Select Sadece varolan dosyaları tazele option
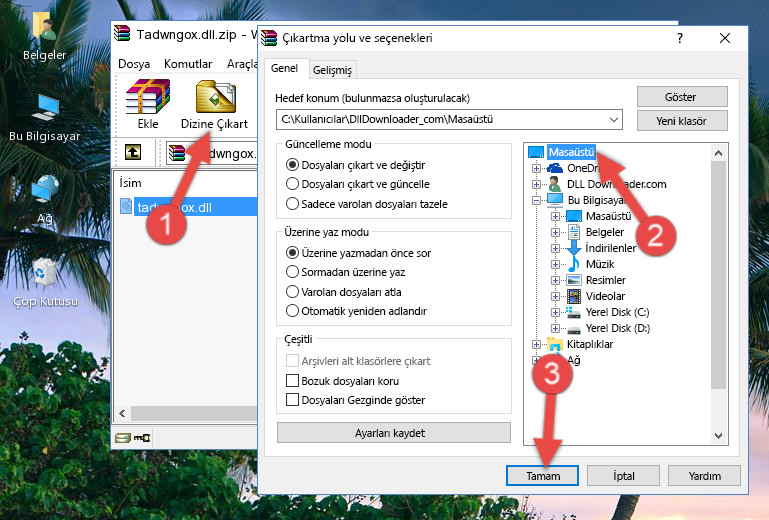The height and width of the screenshot is (520, 769). [292, 204]
